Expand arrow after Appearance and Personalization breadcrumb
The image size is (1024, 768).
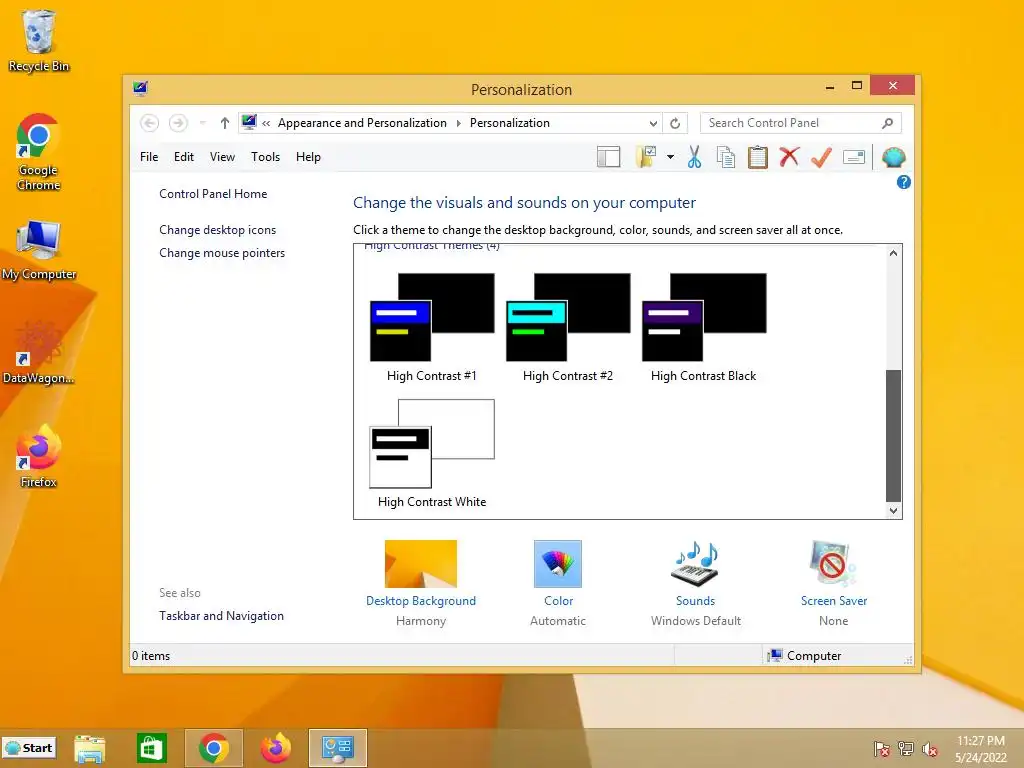point(458,123)
